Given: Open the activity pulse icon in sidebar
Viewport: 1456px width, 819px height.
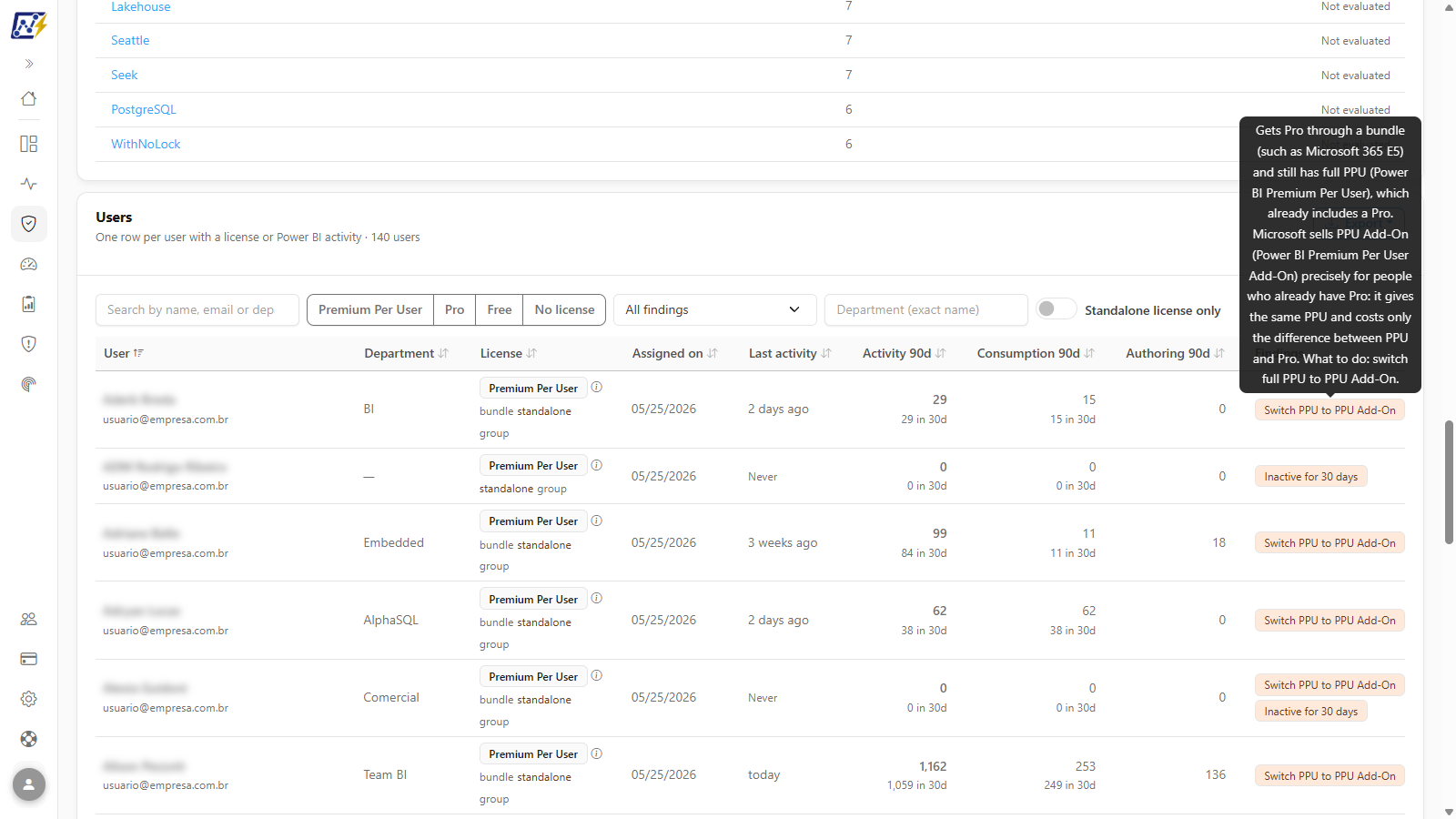Looking at the screenshot, I should (x=29, y=184).
